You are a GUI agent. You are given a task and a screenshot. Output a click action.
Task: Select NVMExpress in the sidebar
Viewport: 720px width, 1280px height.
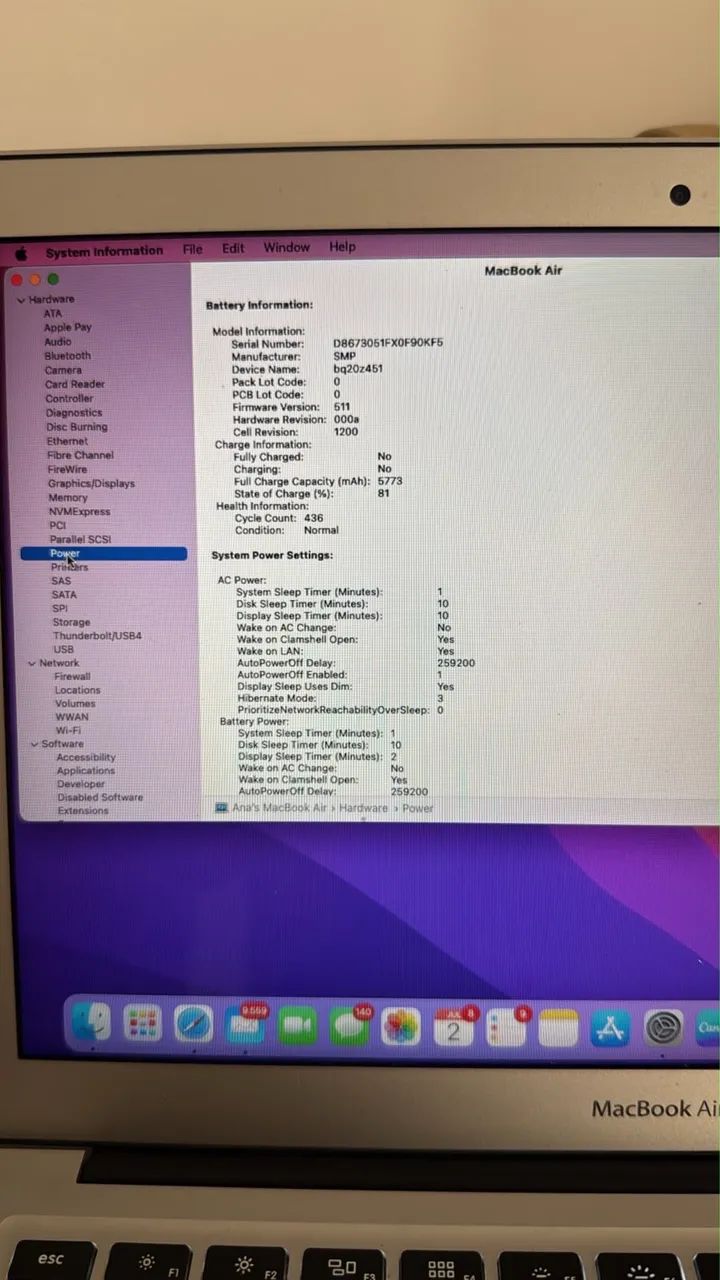click(x=79, y=511)
